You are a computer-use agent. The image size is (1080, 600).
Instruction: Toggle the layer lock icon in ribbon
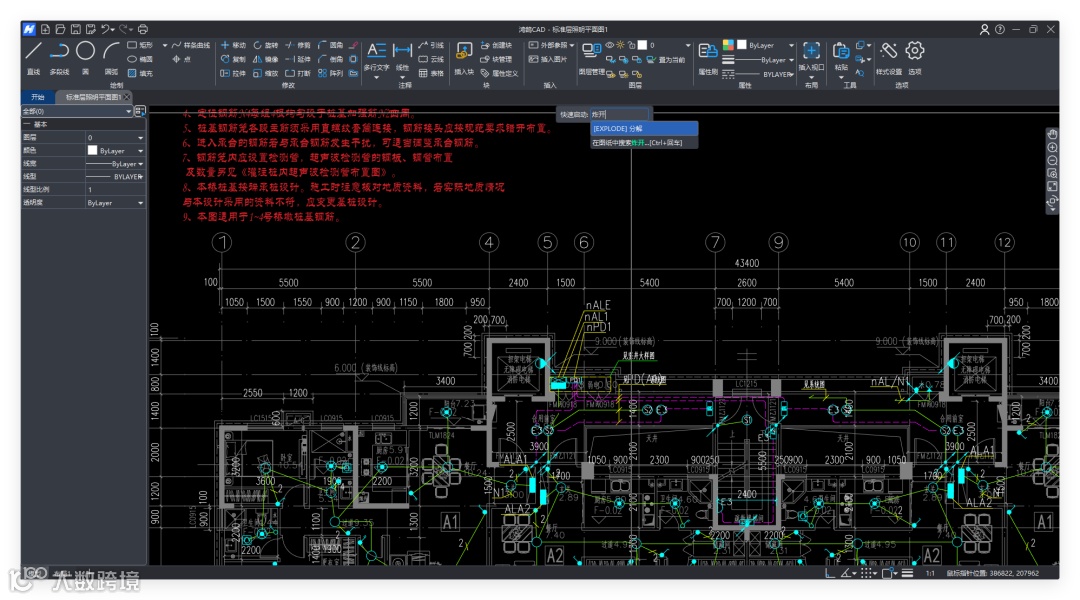(x=631, y=45)
